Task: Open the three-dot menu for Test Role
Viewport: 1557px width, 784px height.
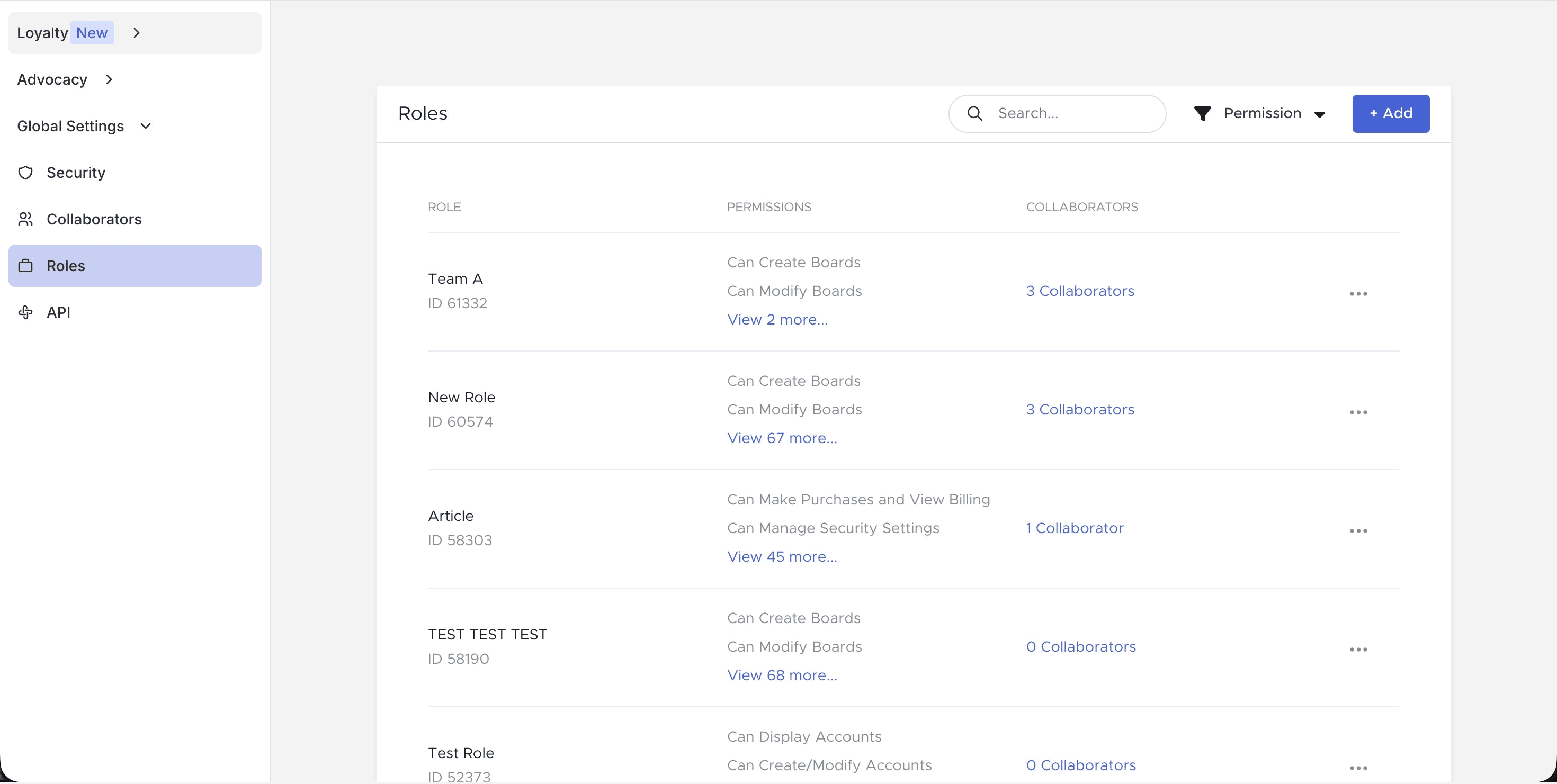Action: (x=1358, y=768)
